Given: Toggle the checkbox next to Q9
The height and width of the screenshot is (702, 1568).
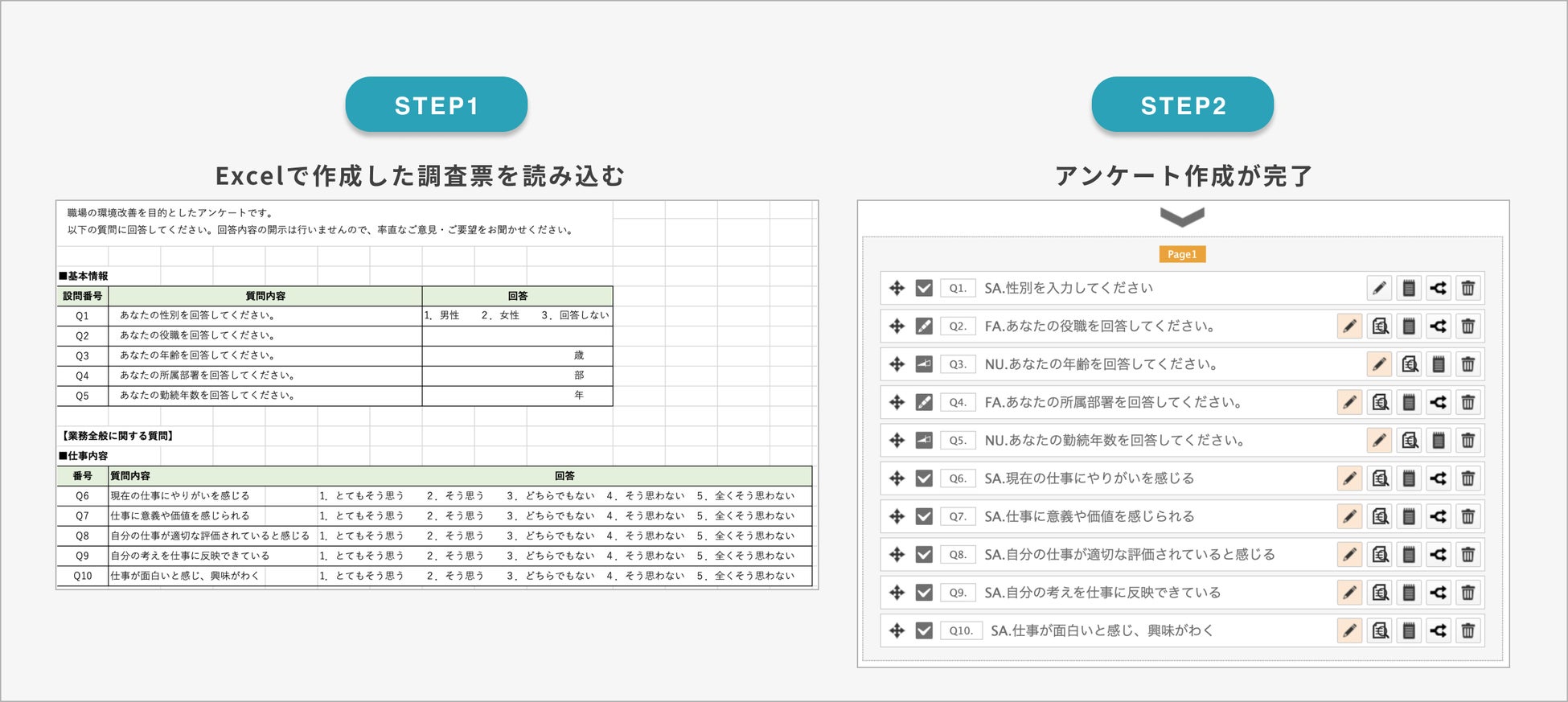Looking at the screenshot, I should pyautogui.click(x=924, y=593).
